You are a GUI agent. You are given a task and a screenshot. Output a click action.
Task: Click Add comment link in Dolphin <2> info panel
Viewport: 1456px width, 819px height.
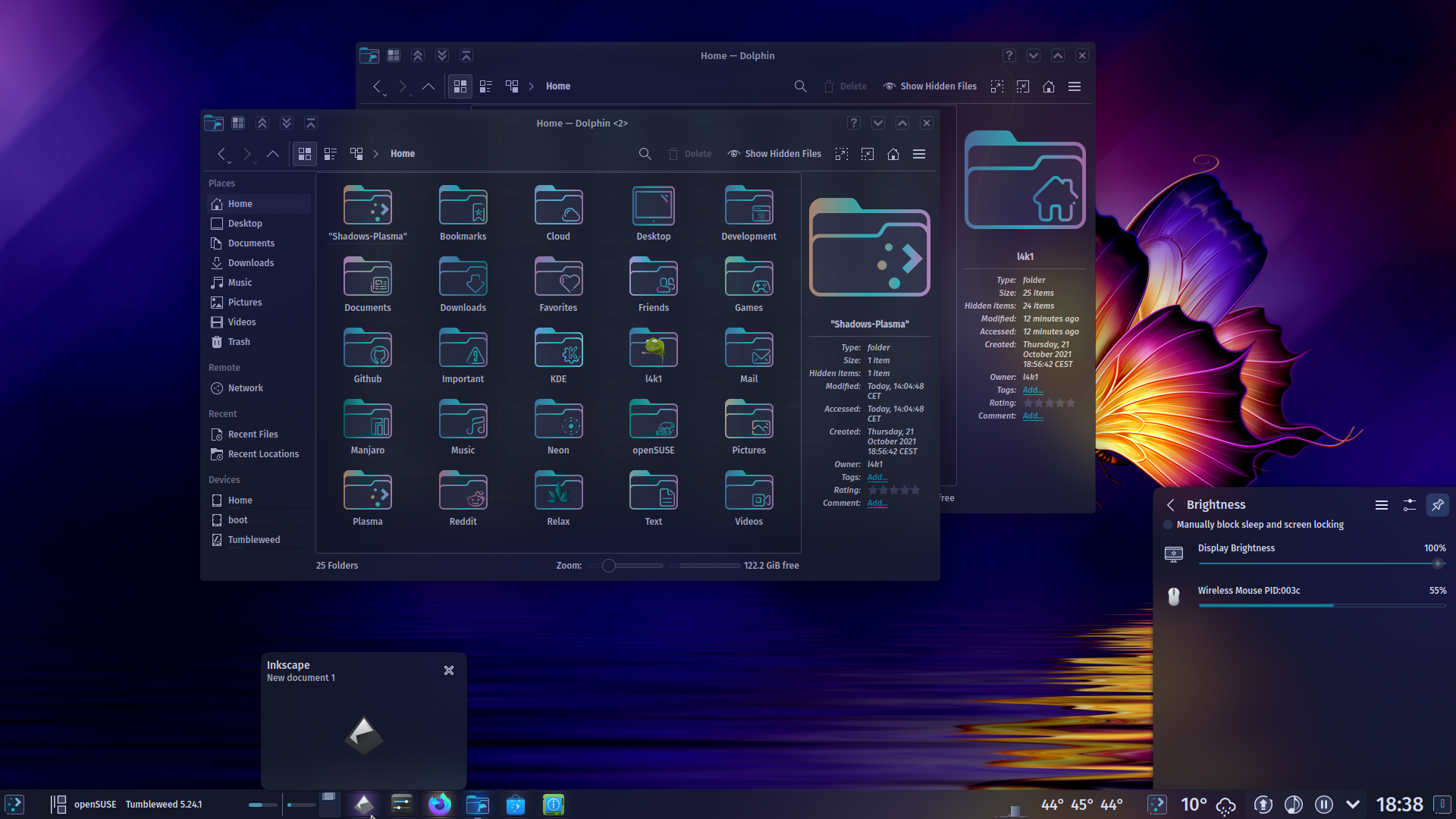[877, 504]
